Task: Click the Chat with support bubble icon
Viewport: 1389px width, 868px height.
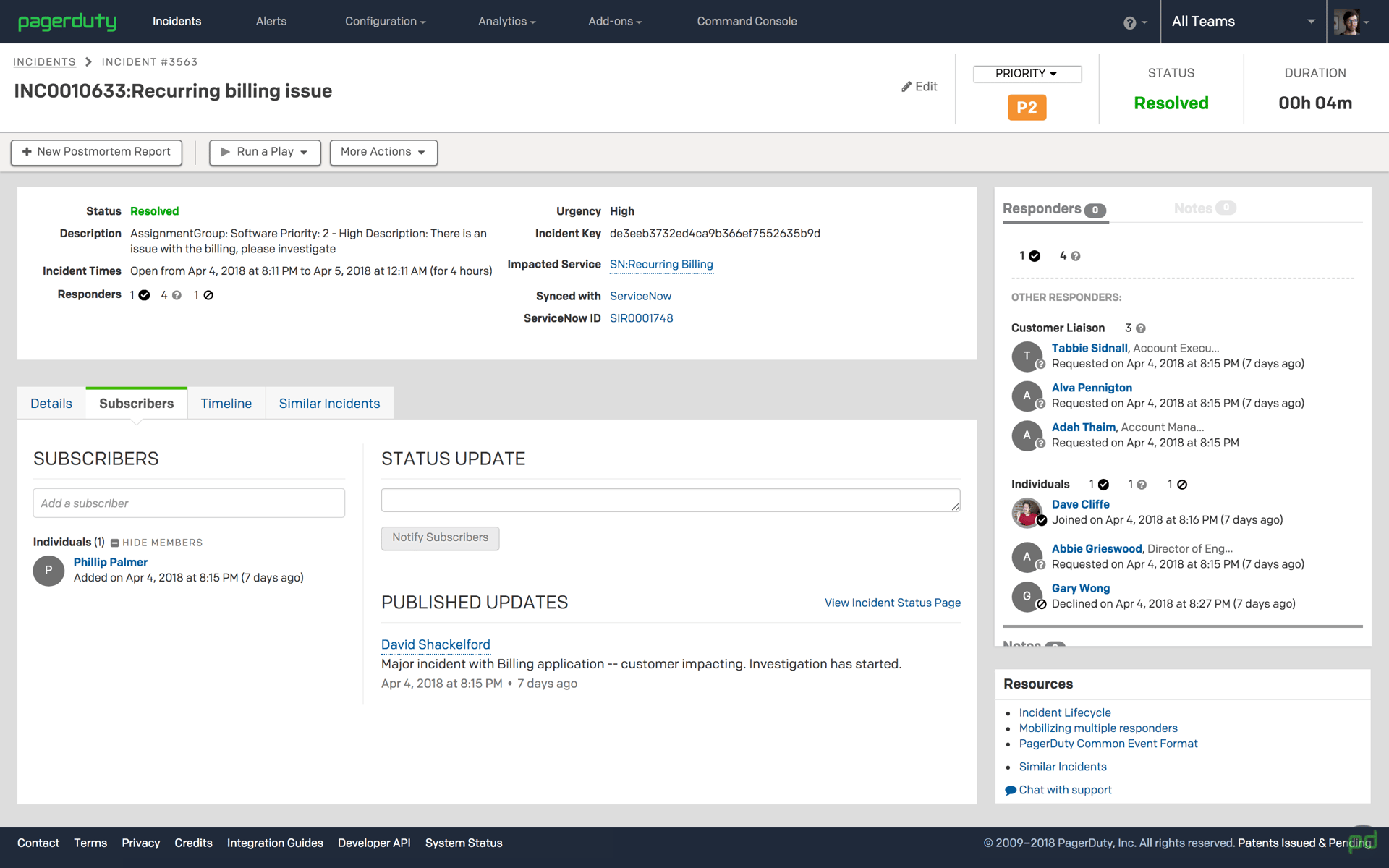Action: tap(1011, 791)
